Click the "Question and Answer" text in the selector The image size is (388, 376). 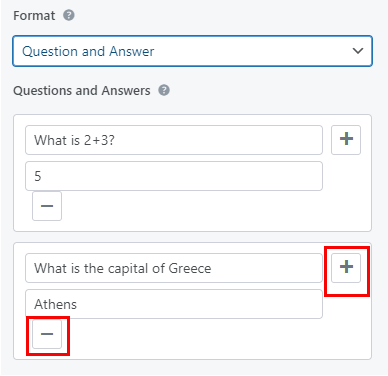[88, 51]
